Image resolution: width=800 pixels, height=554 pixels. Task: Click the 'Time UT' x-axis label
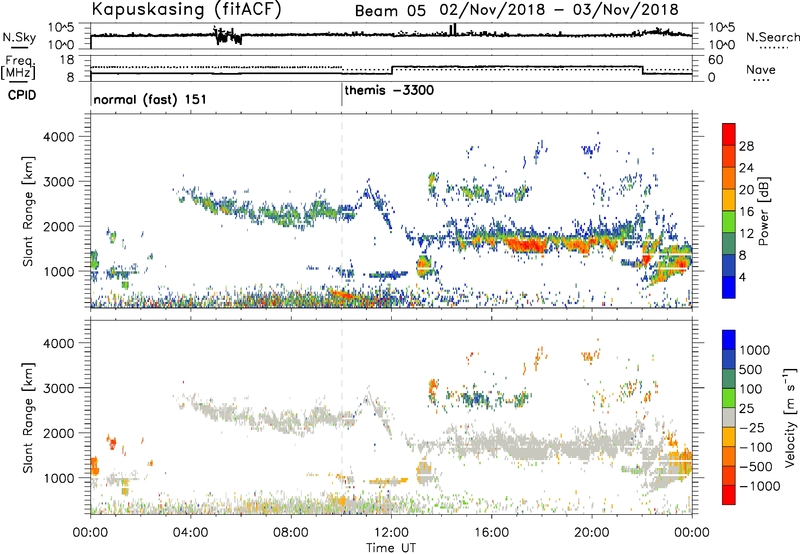391,548
